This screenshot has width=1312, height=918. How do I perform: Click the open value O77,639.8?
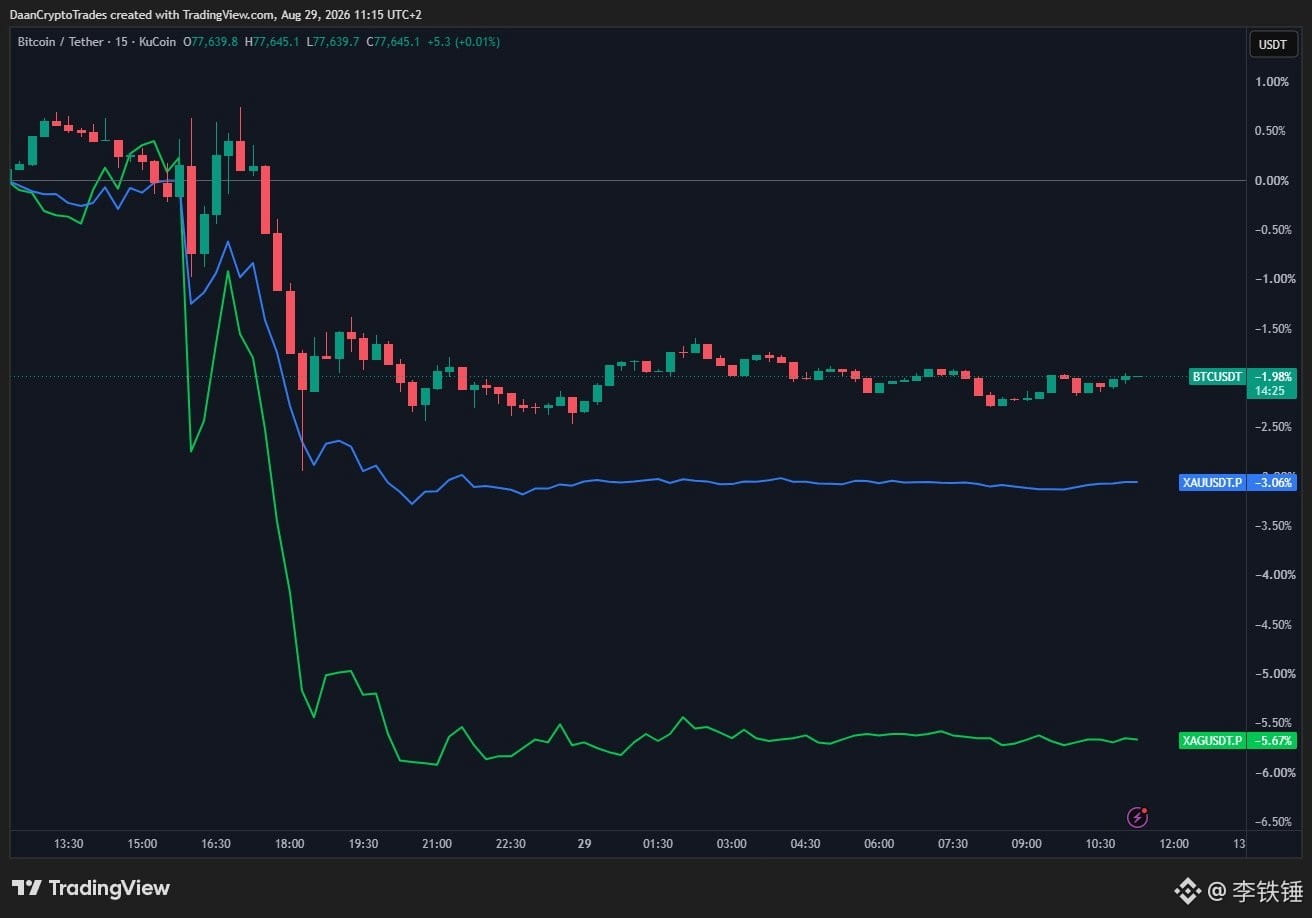[210, 42]
